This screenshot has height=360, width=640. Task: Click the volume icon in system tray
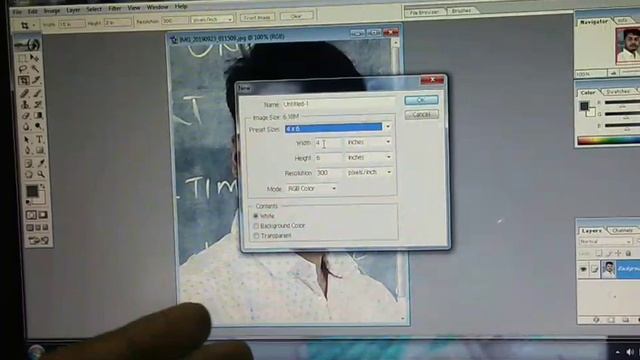630,352
